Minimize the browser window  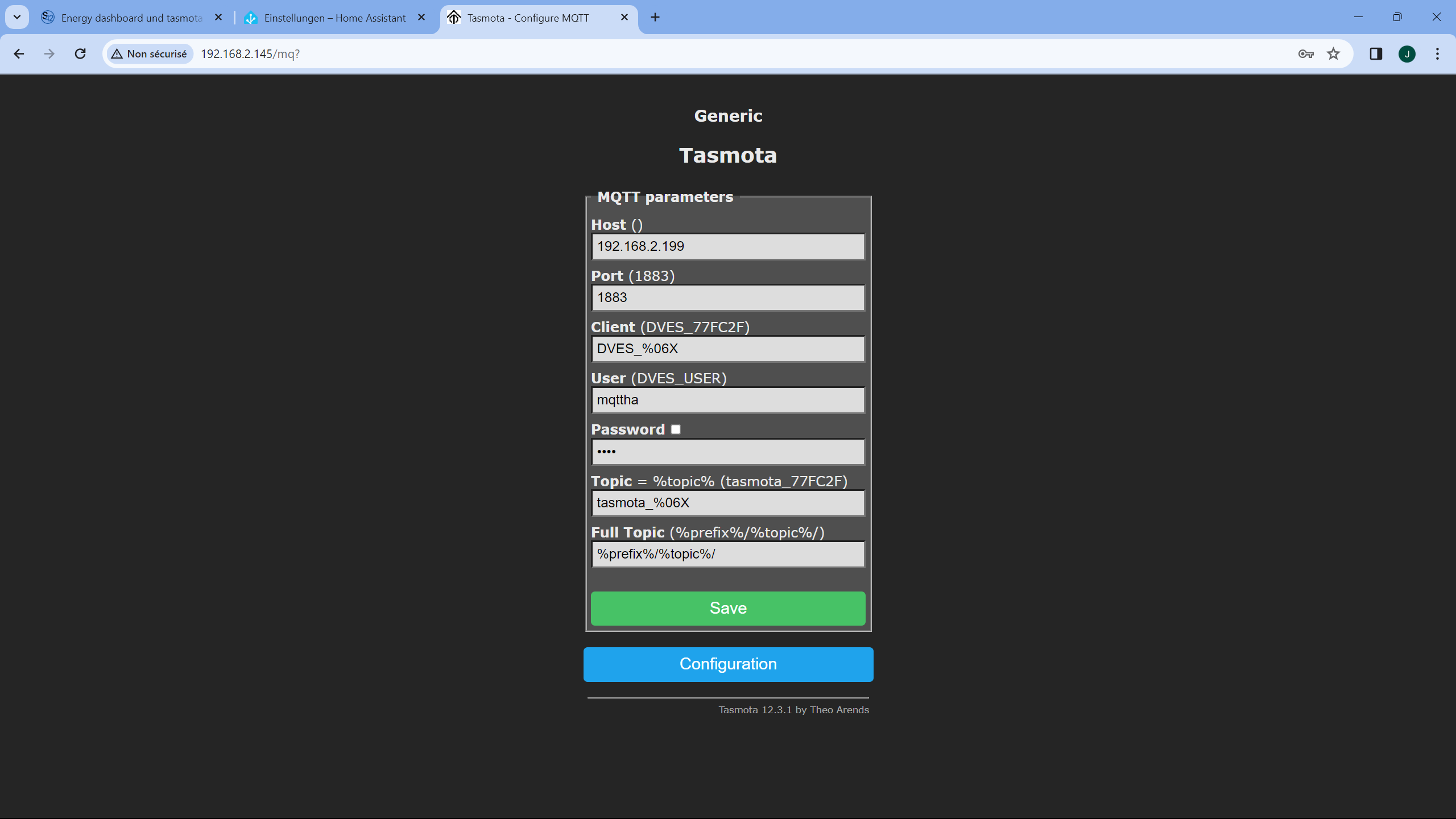pyautogui.click(x=1359, y=17)
